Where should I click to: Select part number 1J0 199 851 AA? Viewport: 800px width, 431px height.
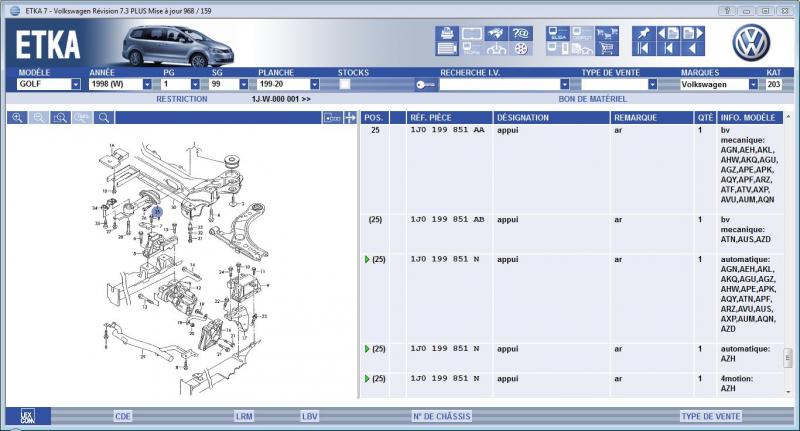click(x=447, y=130)
